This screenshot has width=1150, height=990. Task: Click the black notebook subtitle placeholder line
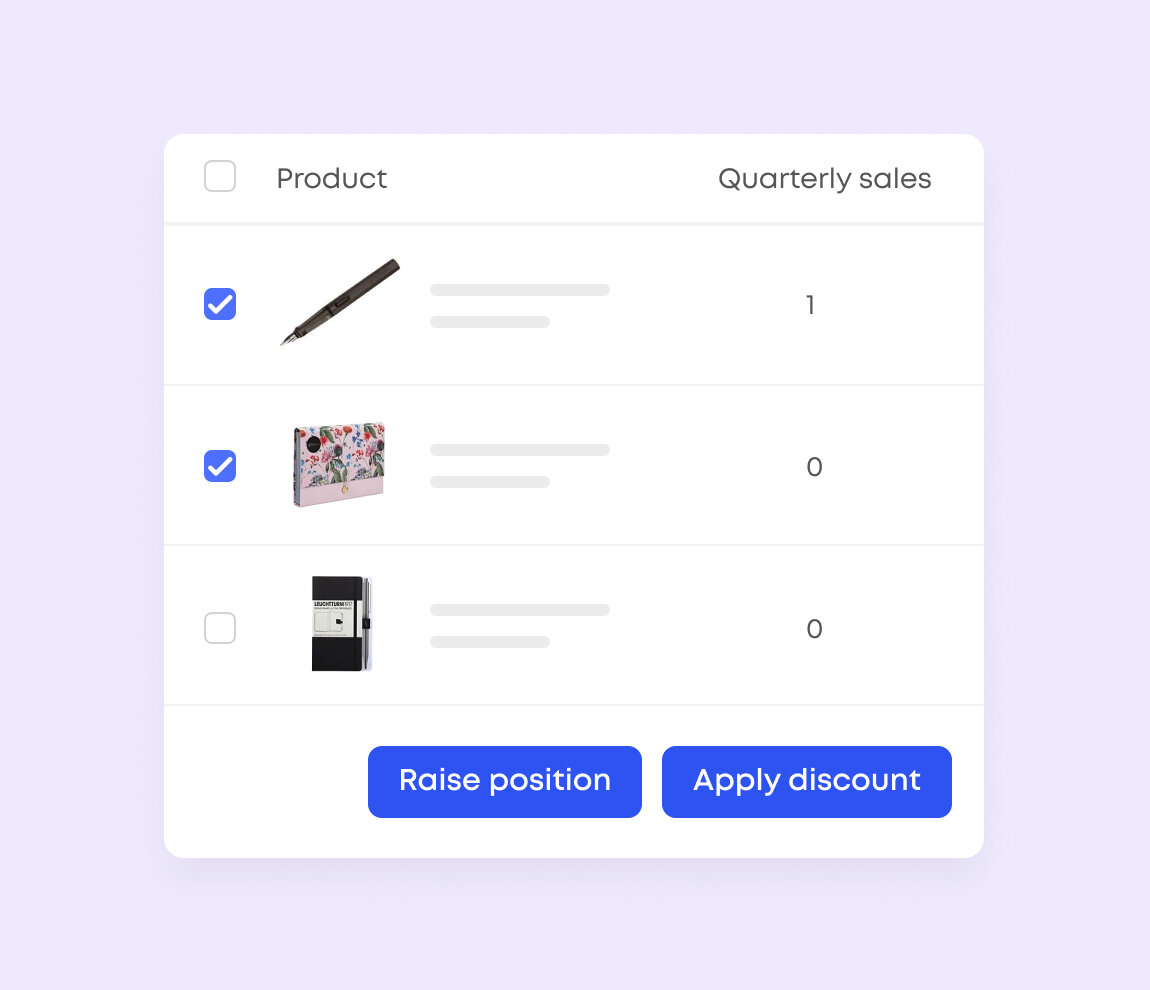pos(490,642)
